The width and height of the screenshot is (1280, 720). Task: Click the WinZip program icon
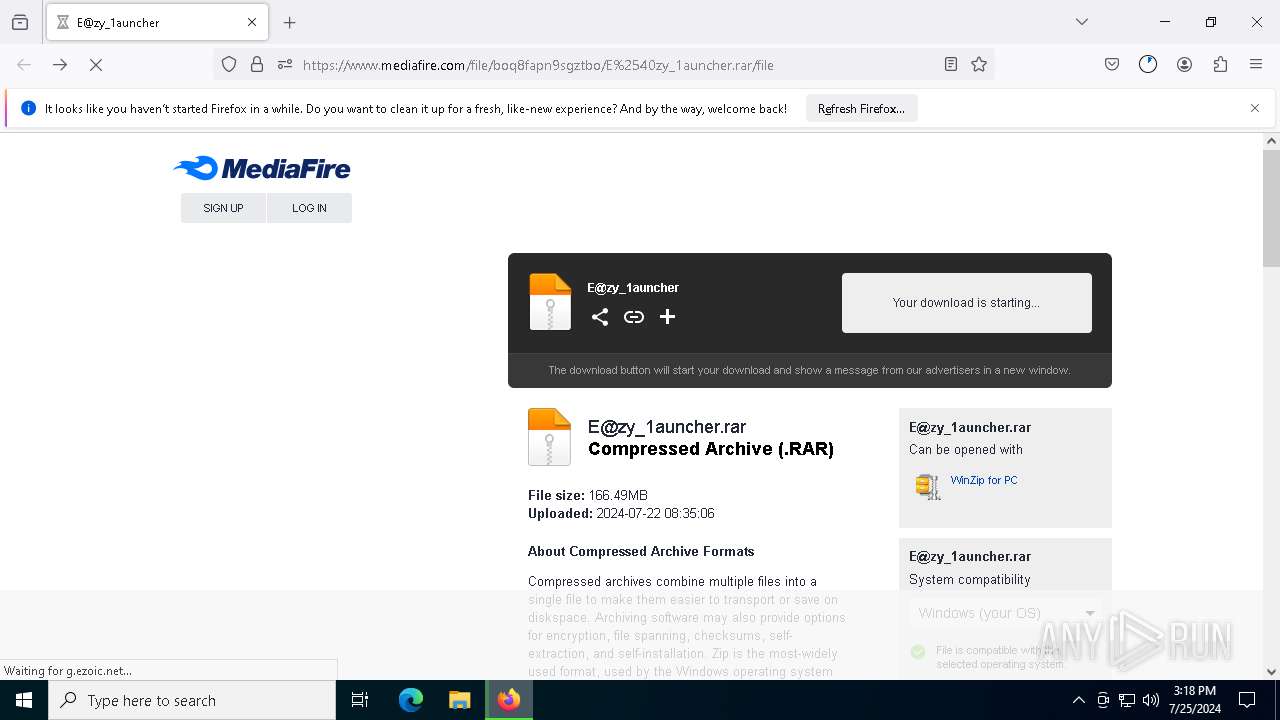pyautogui.click(x=928, y=486)
